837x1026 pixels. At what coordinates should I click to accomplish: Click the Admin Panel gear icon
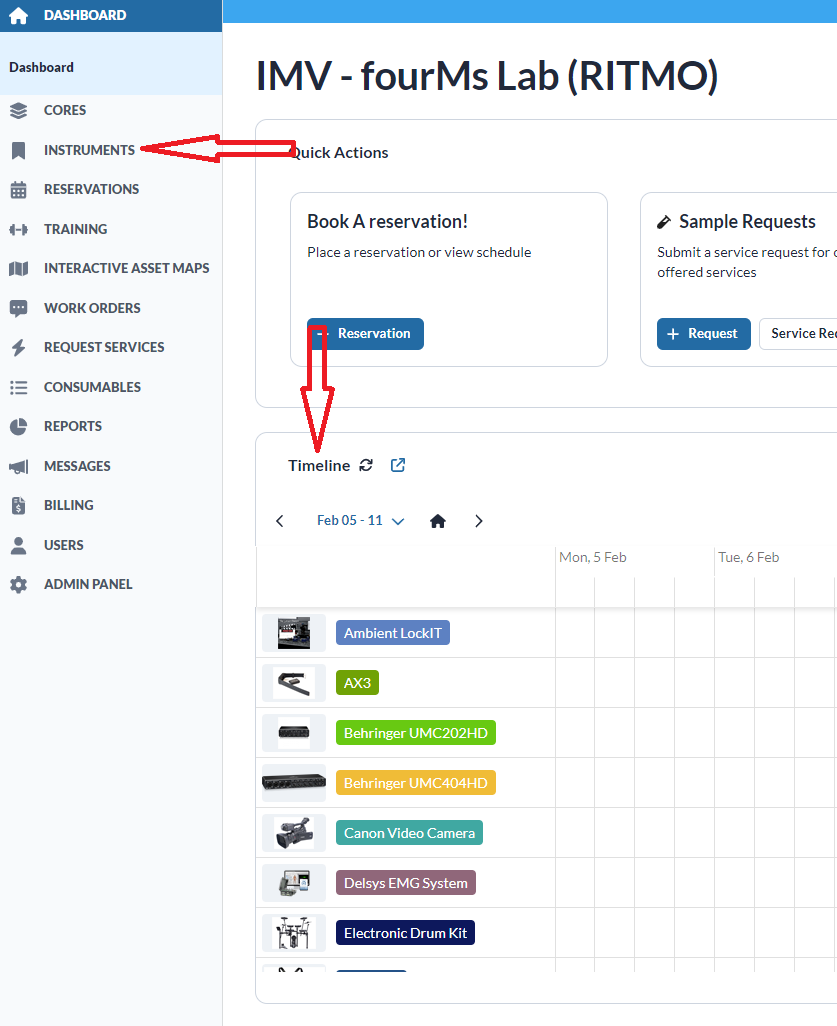click(18, 584)
